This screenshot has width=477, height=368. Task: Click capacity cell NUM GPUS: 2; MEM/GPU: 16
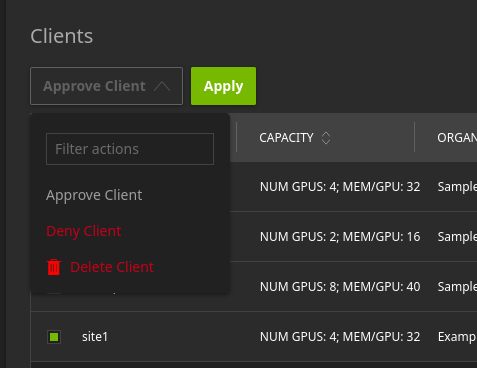point(340,237)
